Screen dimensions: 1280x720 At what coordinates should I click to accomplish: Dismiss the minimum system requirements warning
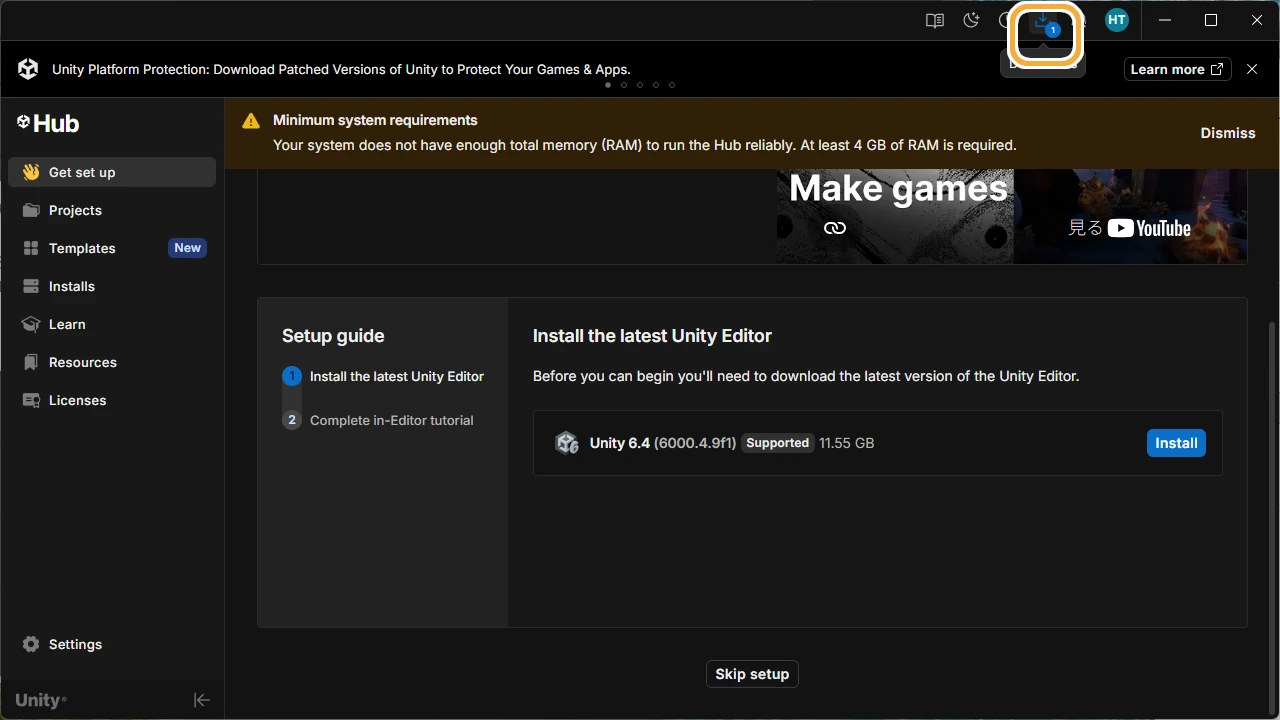[x=1228, y=133]
